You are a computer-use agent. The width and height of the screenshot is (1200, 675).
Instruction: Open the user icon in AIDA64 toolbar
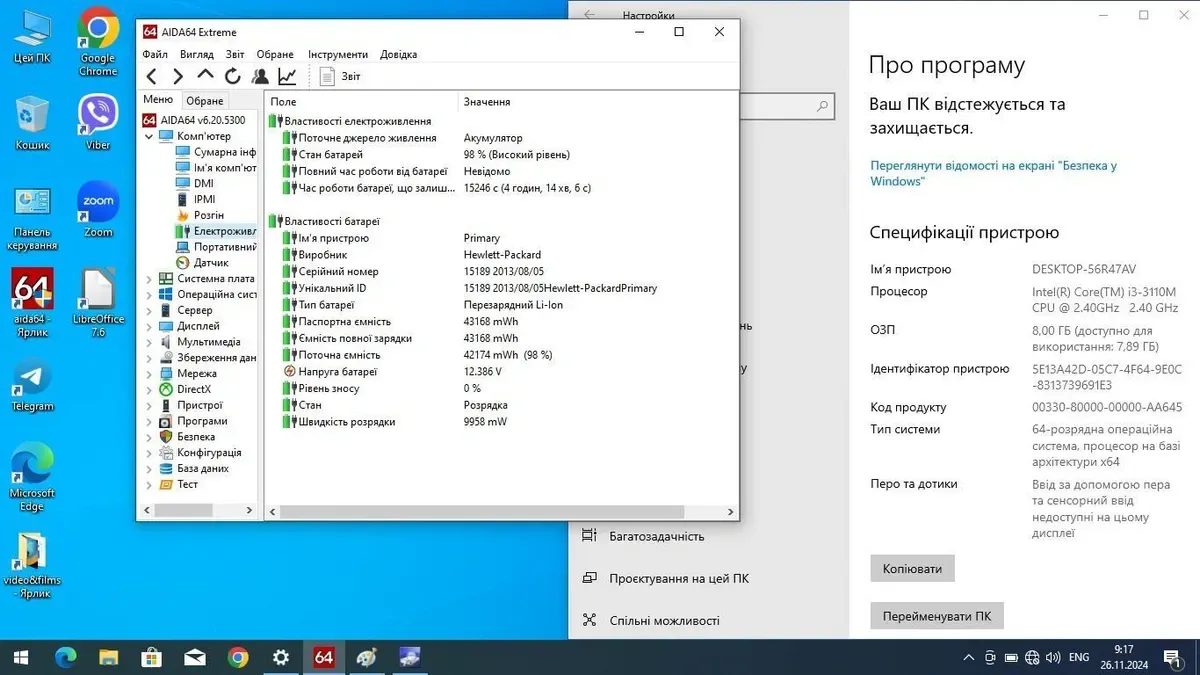[x=260, y=76]
